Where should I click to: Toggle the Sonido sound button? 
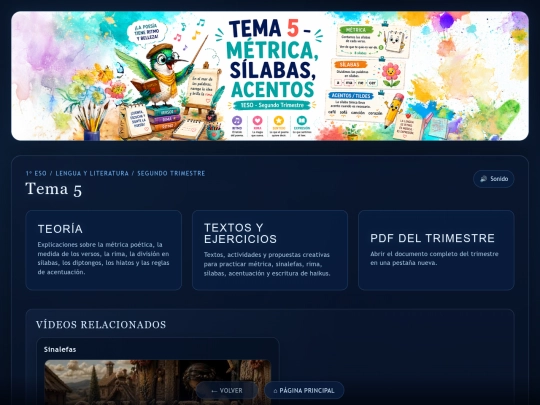(494, 179)
